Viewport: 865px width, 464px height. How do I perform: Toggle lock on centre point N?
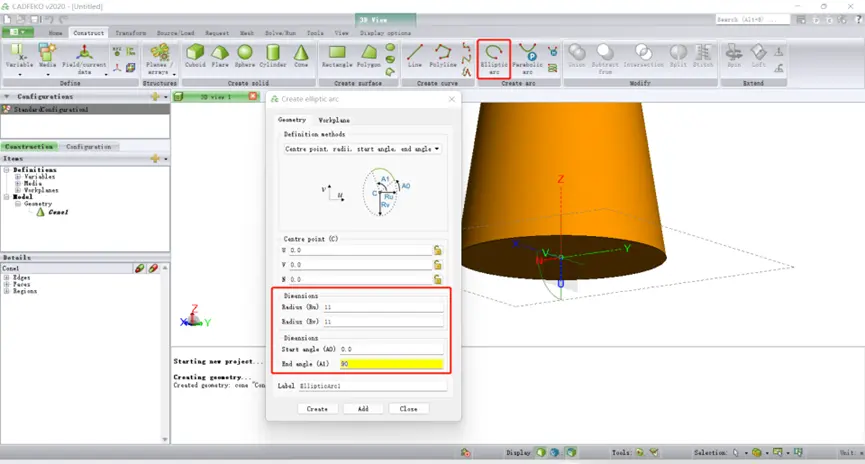pos(437,279)
